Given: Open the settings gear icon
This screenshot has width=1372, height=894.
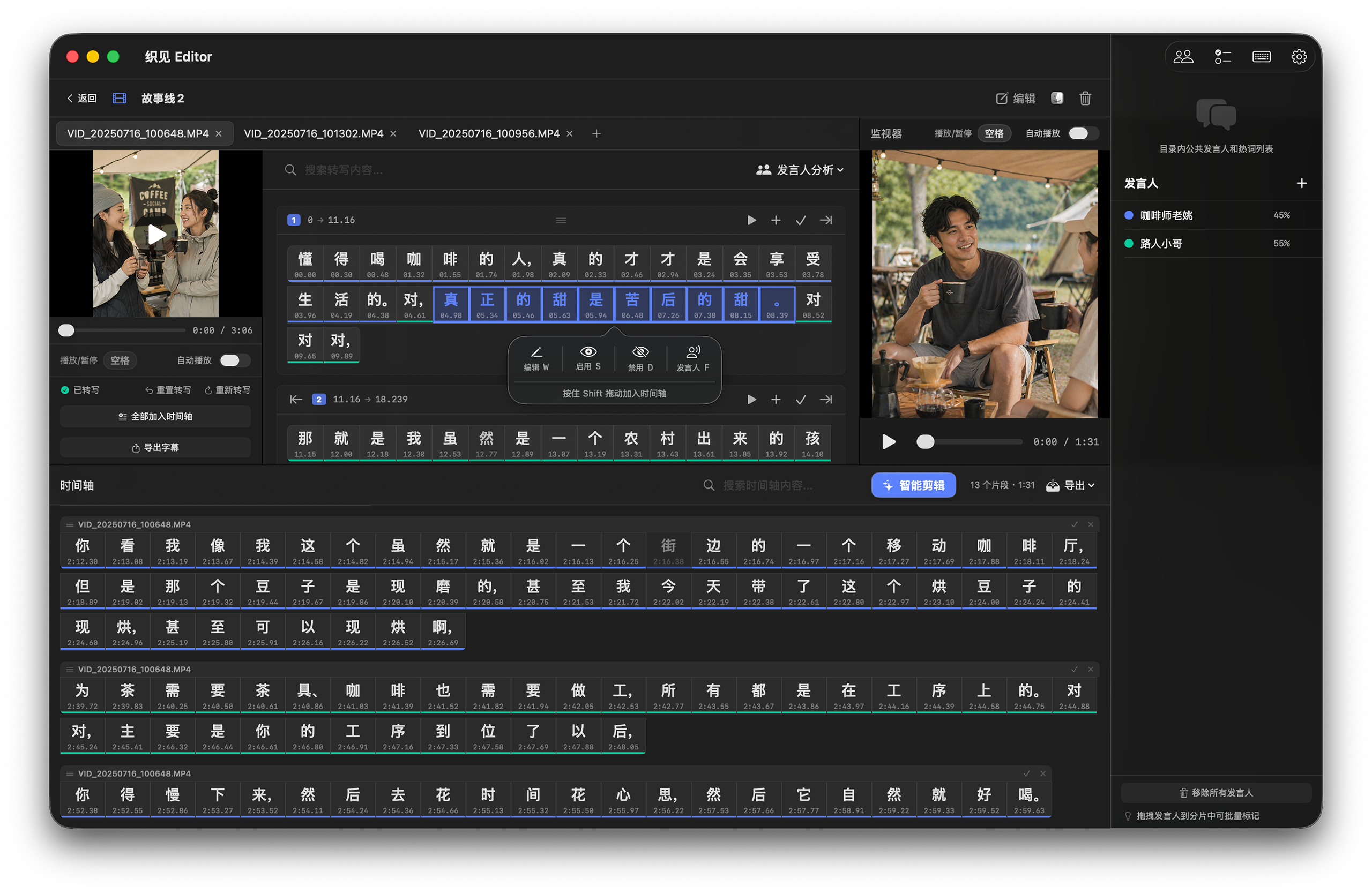Looking at the screenshot, I should coord(1299,56).
